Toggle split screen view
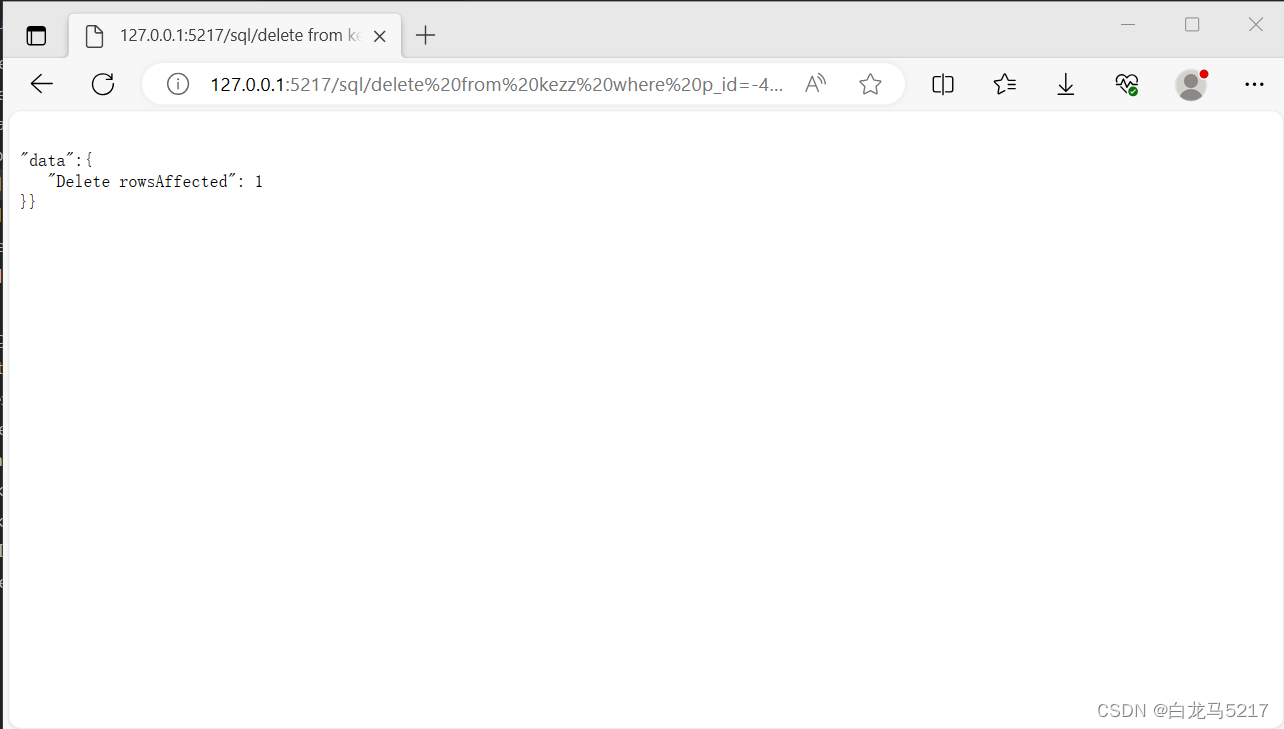This screenshot has width=1284, height=729. point(943,84)
